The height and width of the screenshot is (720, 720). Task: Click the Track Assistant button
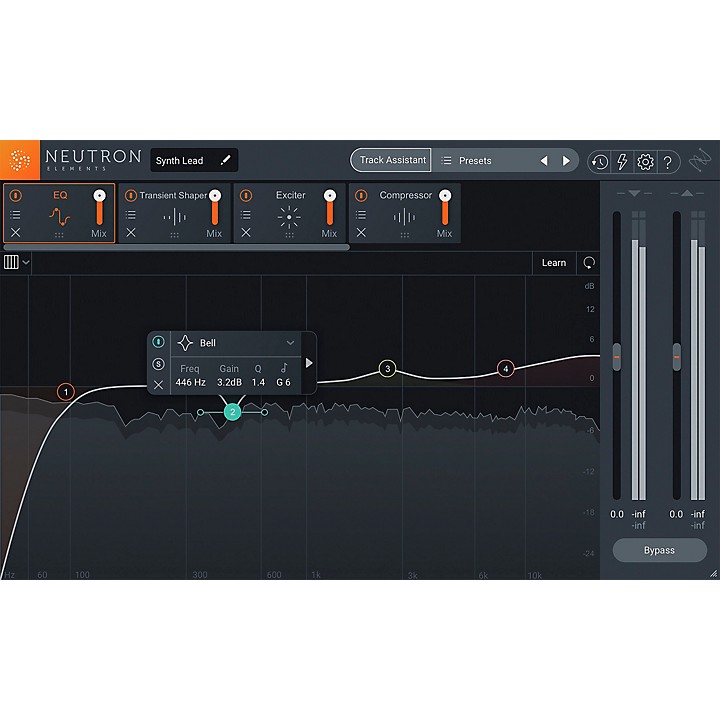(392, 160)
